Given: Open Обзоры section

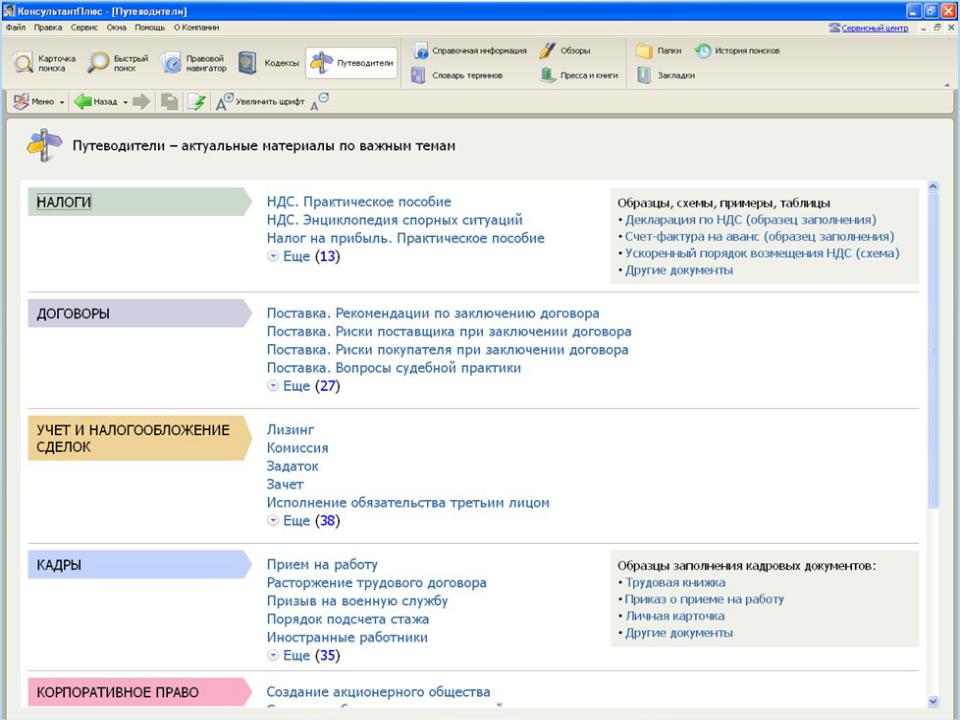Looking at the screenshot, I should (565, 51).
